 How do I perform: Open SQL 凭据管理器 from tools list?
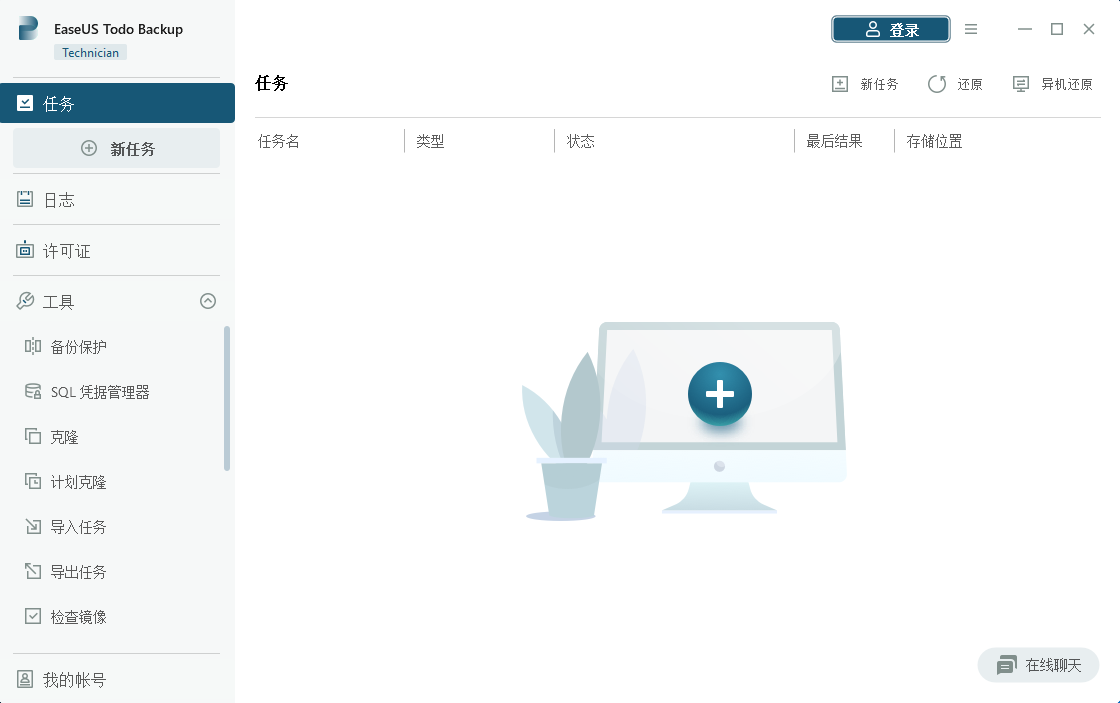99,392
